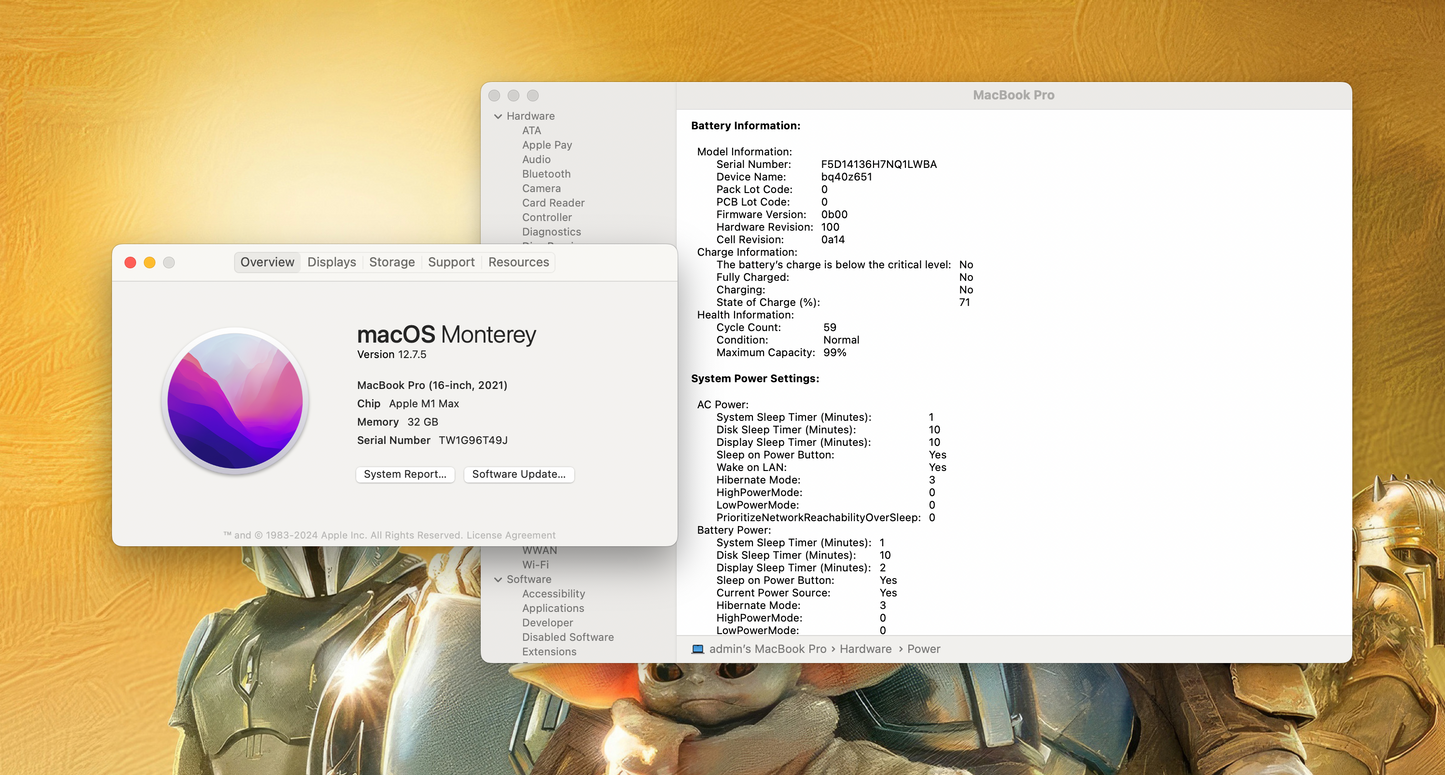Screen dimensions: 1445x775
Task: Click Hardware in the path bar
Action: click(x=866, y=649)
